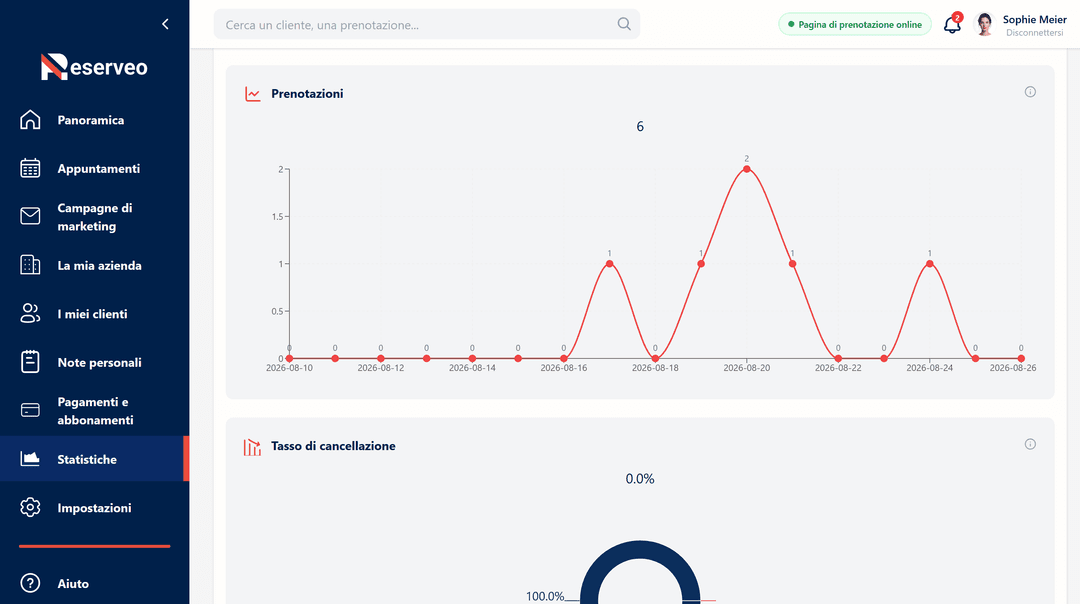Show info for Tasso di cancellazione
Image resolution: width=1080 pixels, height=604 pixels.
click(x=1030, y=444)
